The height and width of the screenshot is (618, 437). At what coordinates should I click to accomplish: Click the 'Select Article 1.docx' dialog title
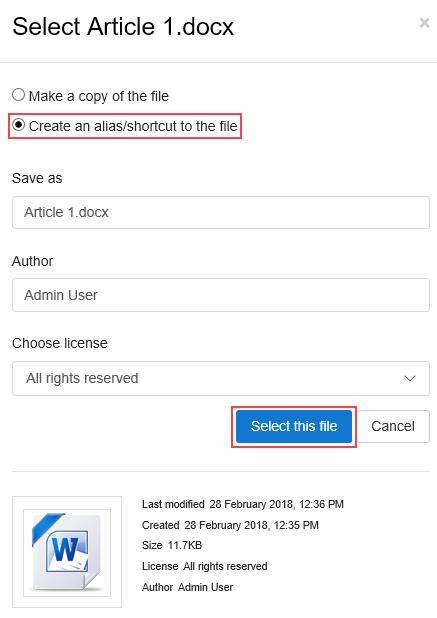123,27
